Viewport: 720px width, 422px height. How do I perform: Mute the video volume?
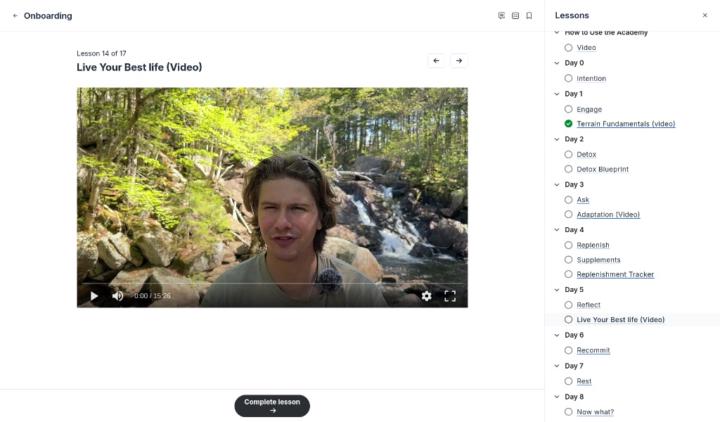coord(117,296)
